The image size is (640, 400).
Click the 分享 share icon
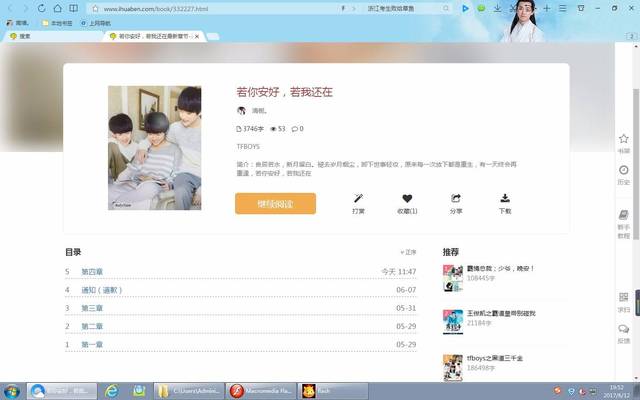click(x=456, y=199)
